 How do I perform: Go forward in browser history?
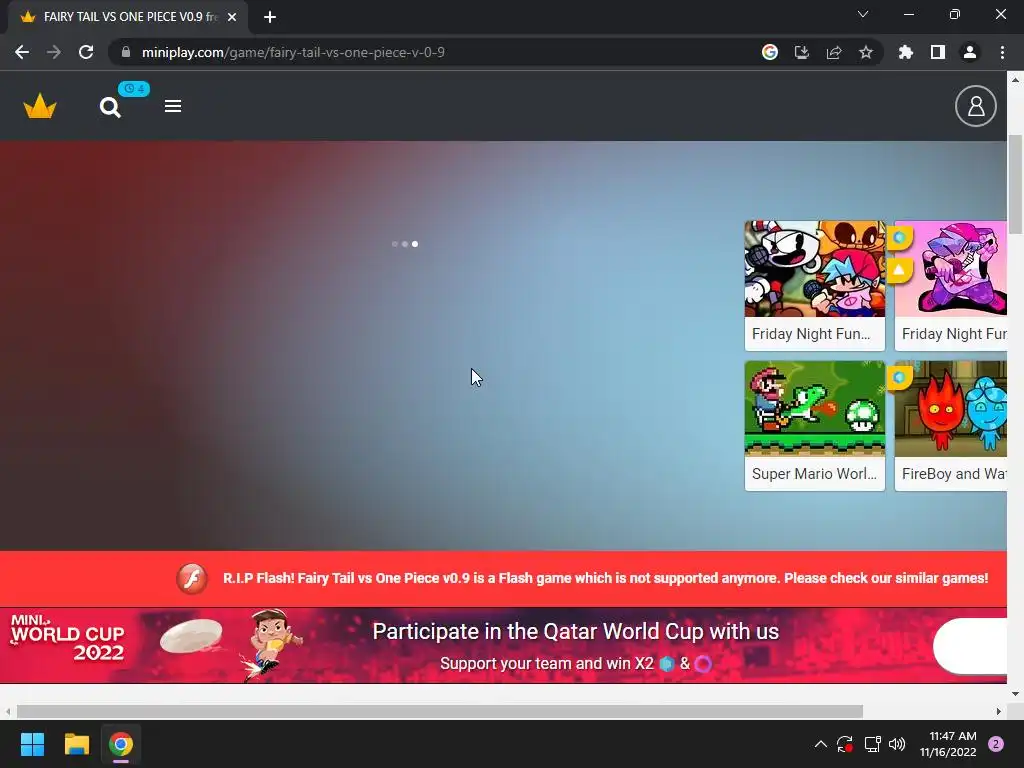pyautogui.click(x=54, y=52)
